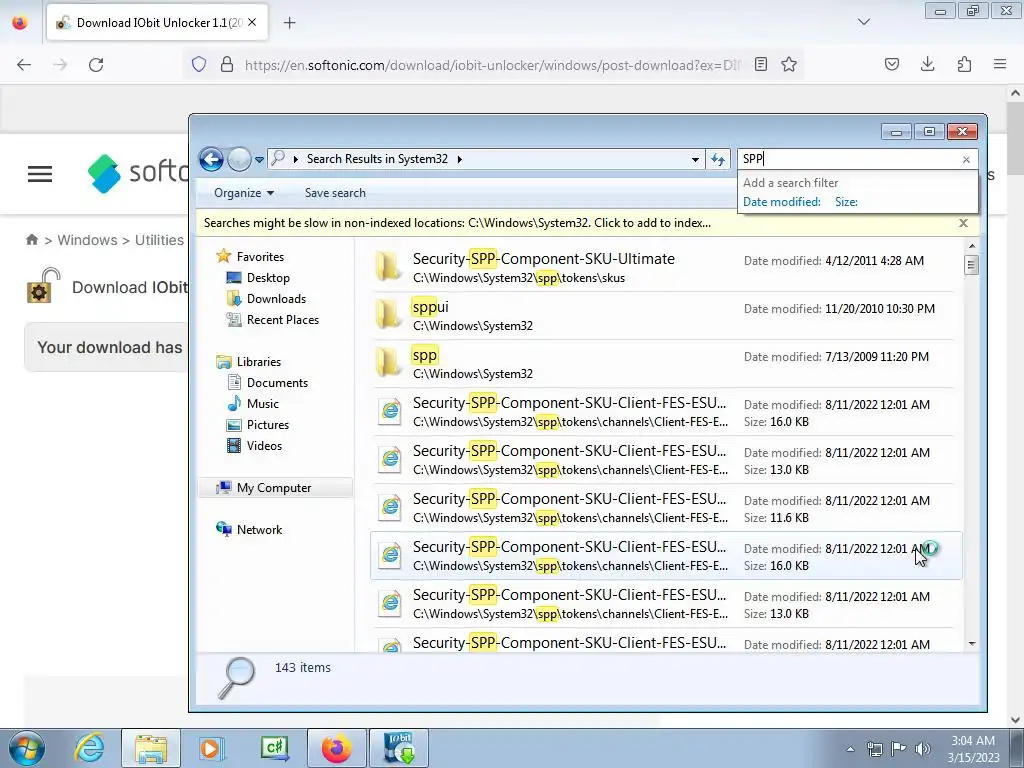Go back in Firefox
The image size is (1024, 768).
coord(24,65)
